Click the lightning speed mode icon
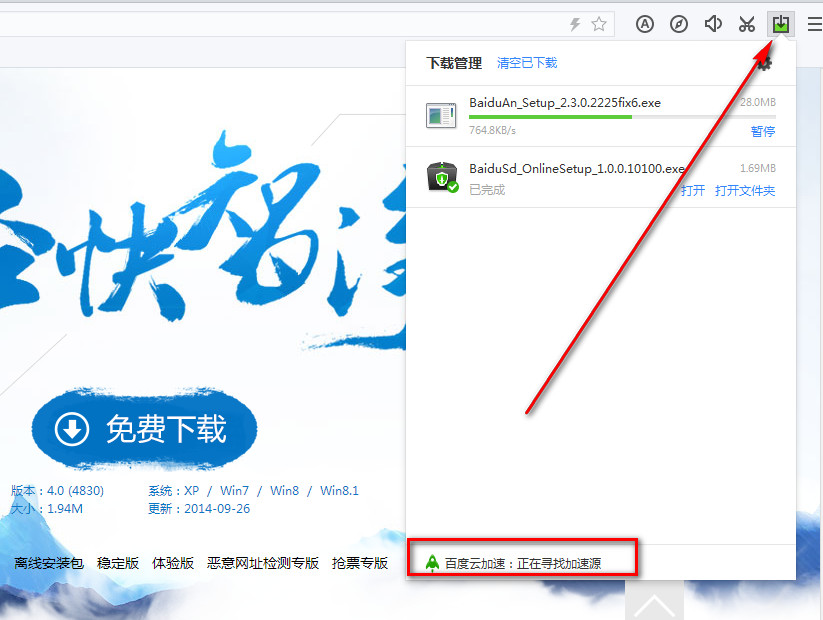 click(575, 24)
